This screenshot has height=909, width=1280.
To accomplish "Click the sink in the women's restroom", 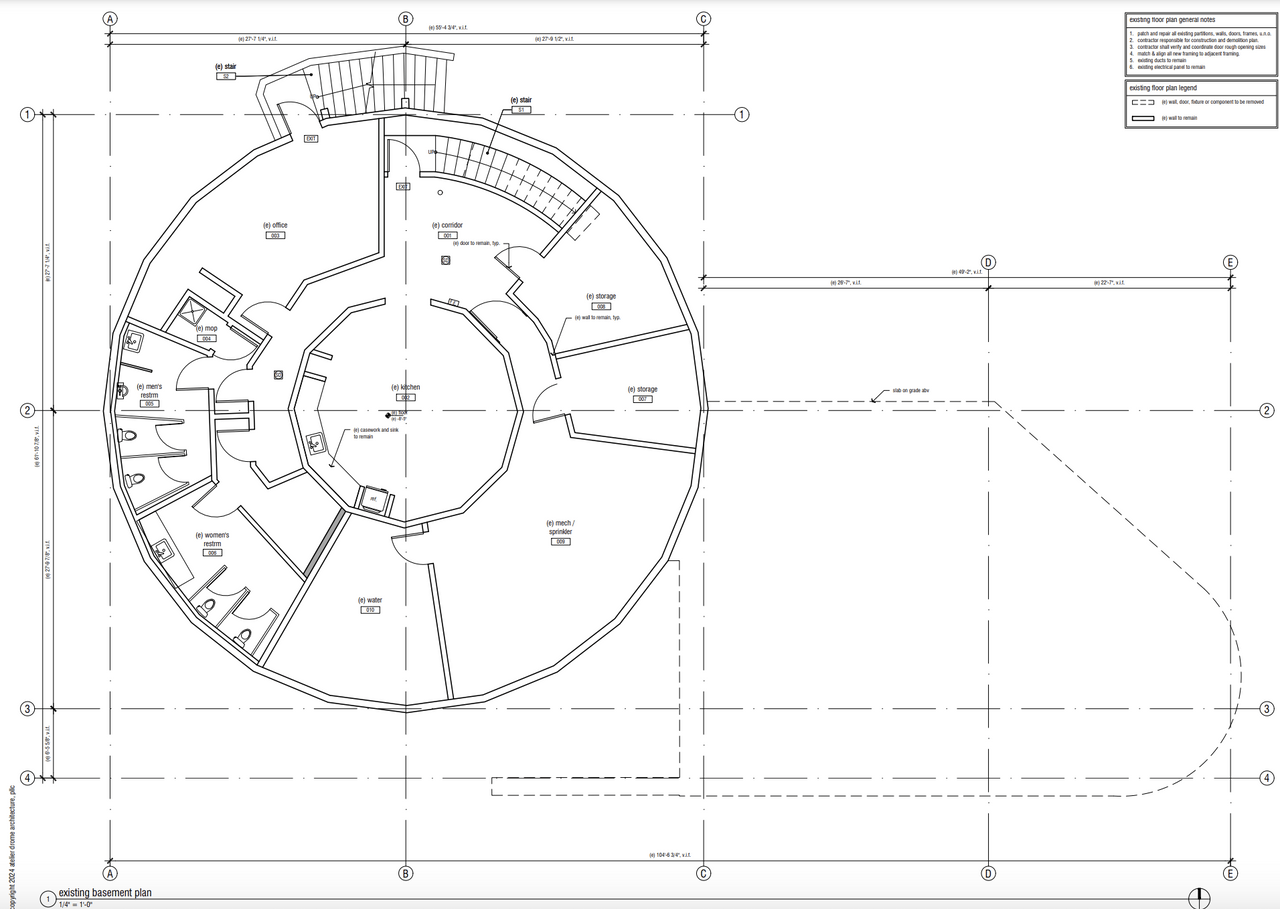I will [x=162, y=550].
